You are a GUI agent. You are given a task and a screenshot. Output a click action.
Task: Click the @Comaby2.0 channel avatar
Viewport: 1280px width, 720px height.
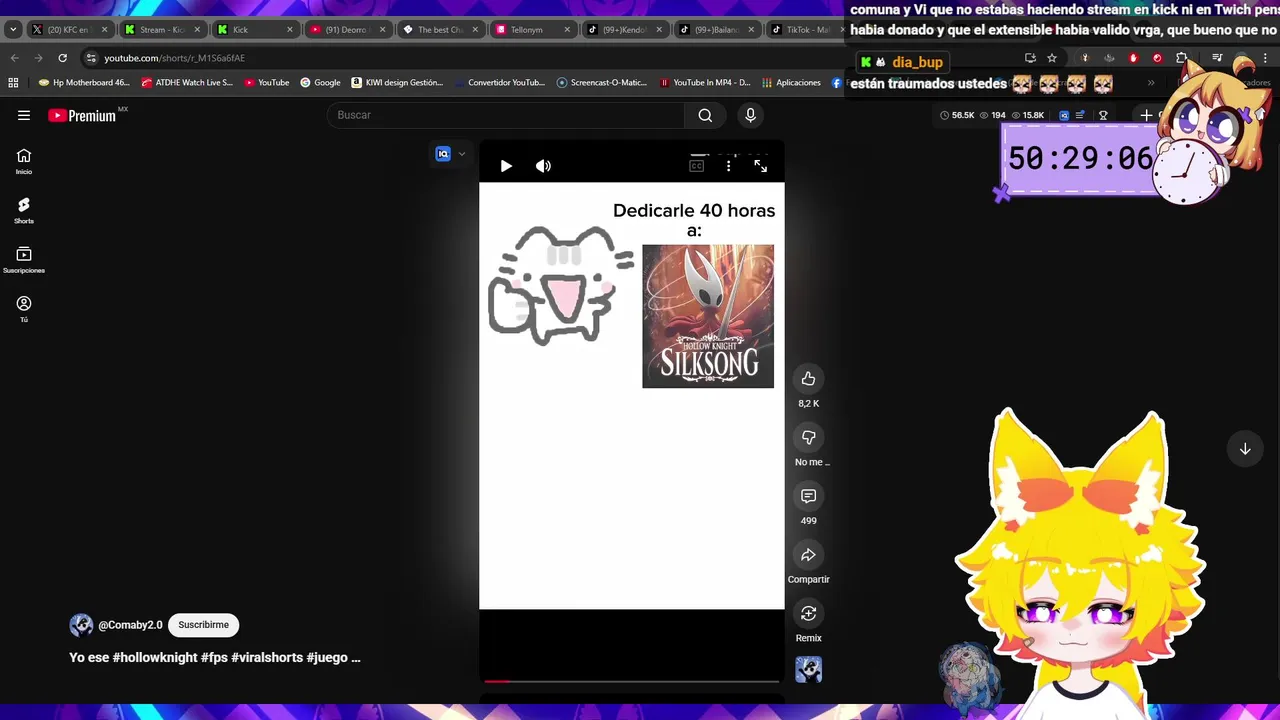coord(81,625)
